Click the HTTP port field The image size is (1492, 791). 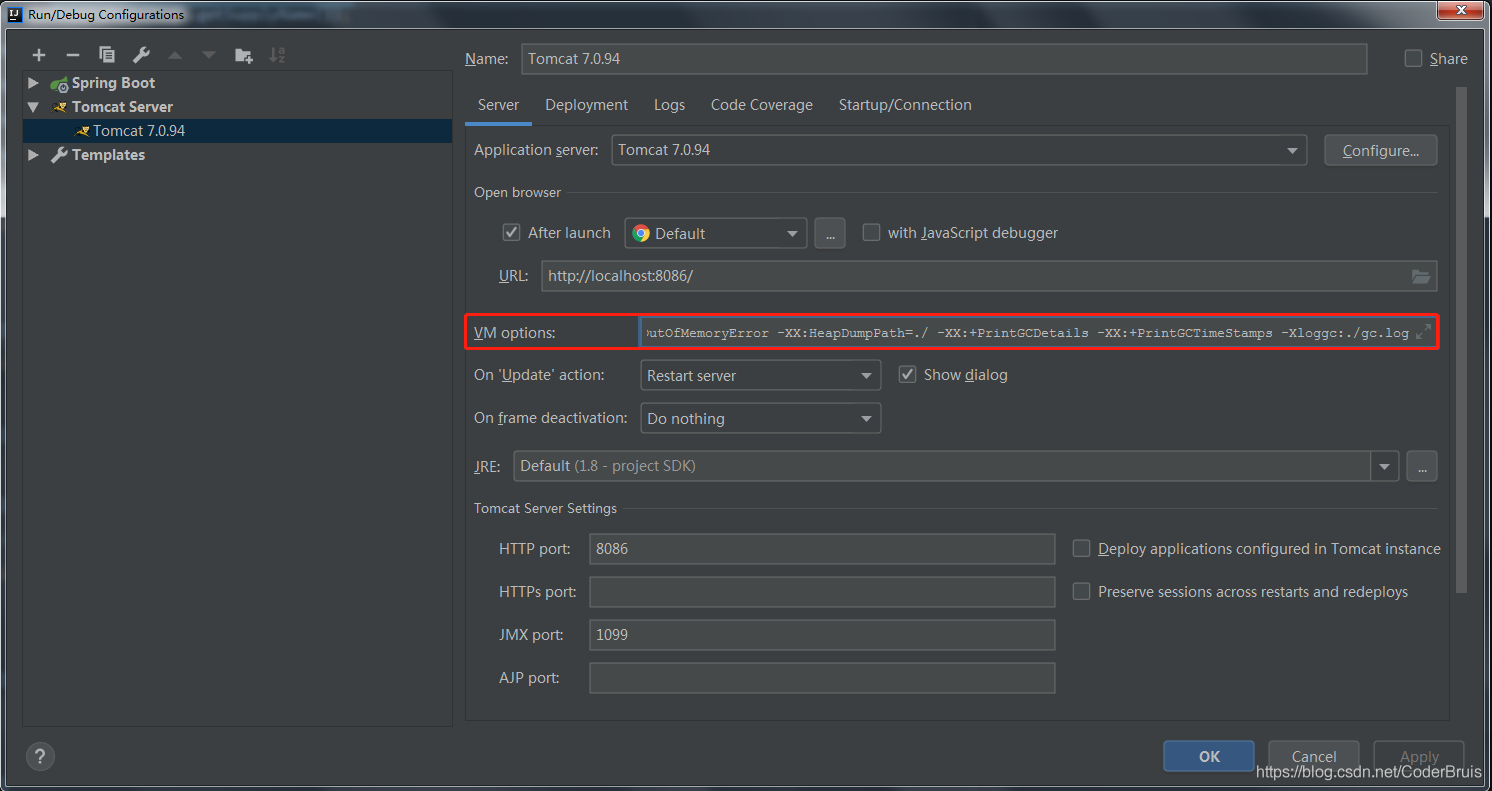(822, 548)
